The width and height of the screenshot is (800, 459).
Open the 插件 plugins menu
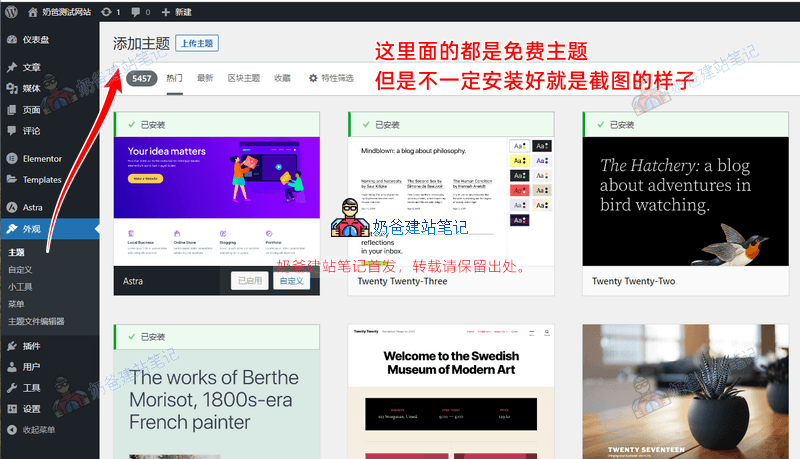[31, 345]
